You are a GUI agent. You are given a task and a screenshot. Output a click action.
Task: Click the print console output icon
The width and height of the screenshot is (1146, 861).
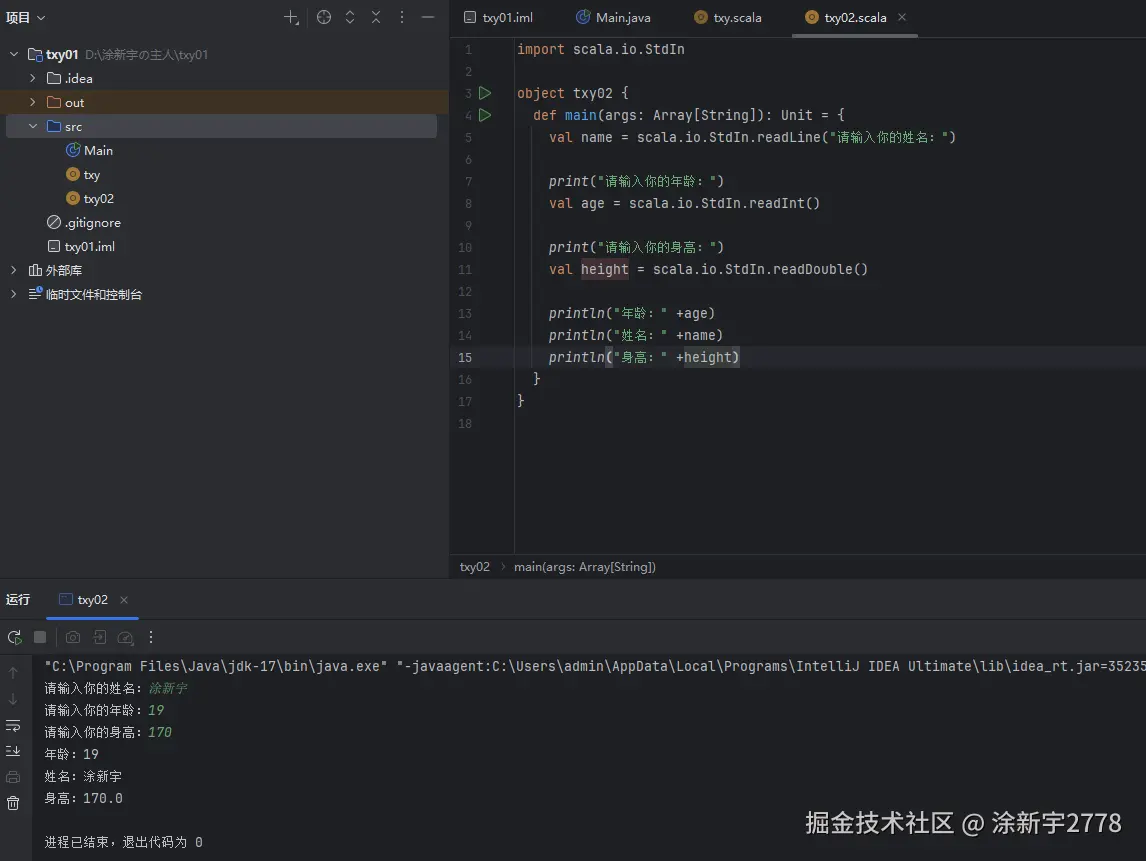pos(13,777)
